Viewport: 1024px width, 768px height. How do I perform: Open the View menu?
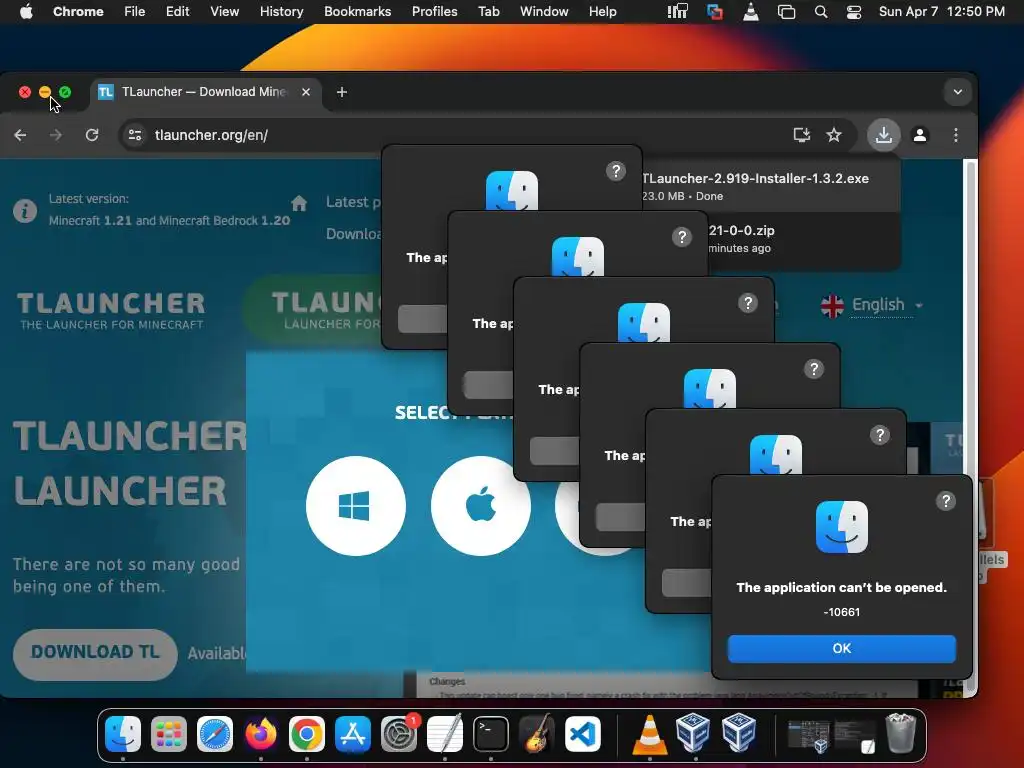(x=225, y=12)
